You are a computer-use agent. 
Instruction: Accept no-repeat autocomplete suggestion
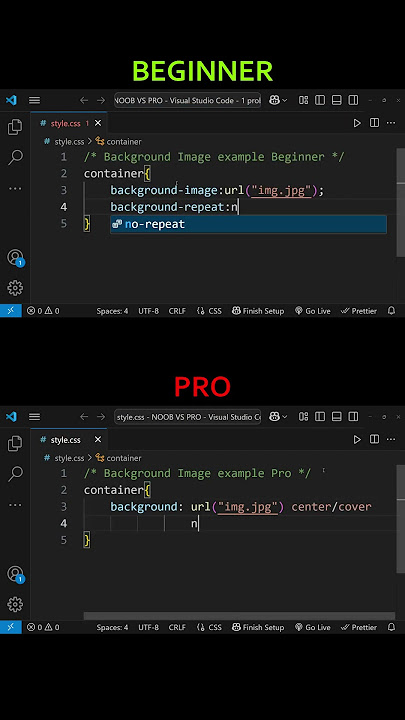[248, 224]
